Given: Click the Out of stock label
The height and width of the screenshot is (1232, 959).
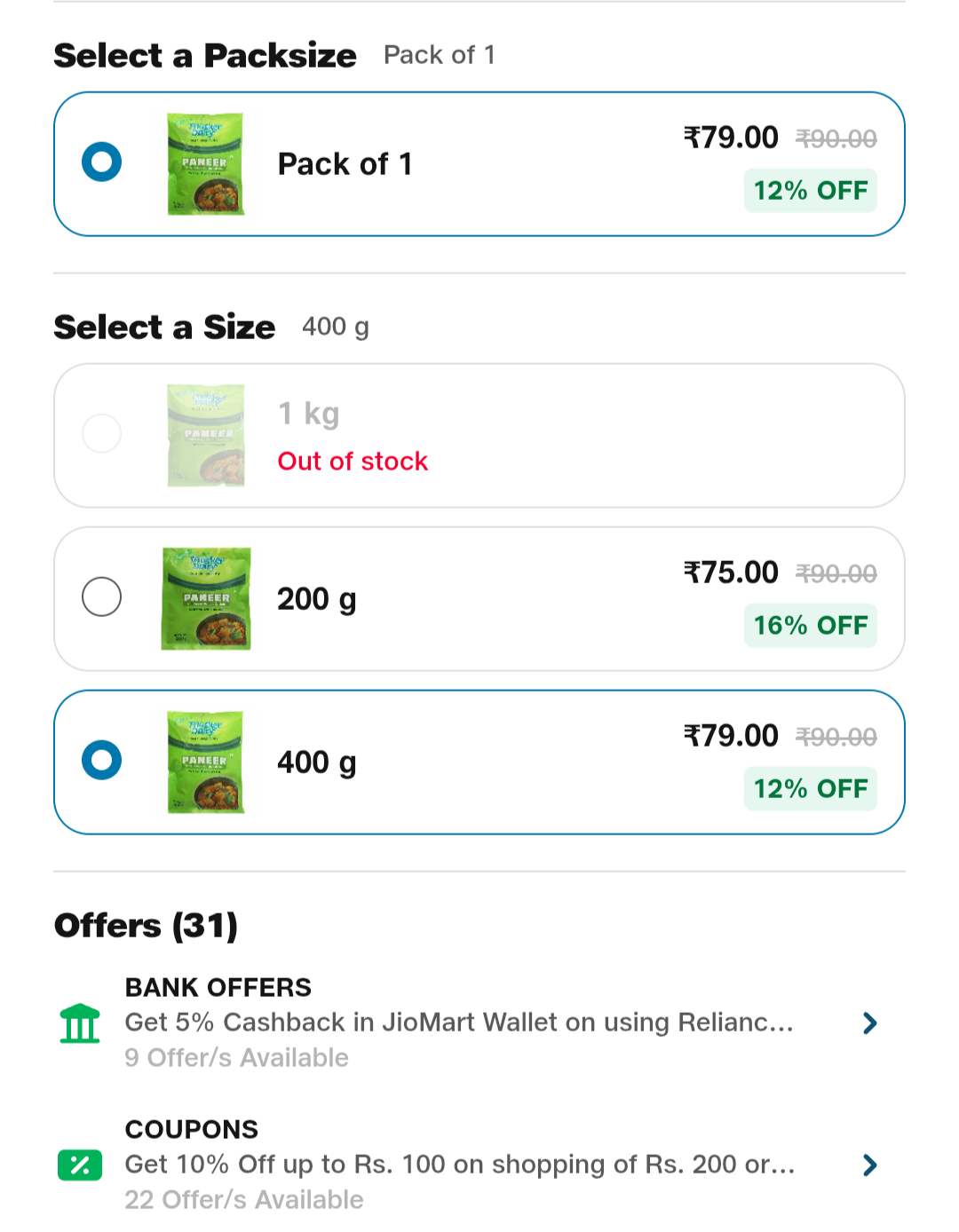Looking at the screenshot, I should pyautogui.click(x=353, y=462).
